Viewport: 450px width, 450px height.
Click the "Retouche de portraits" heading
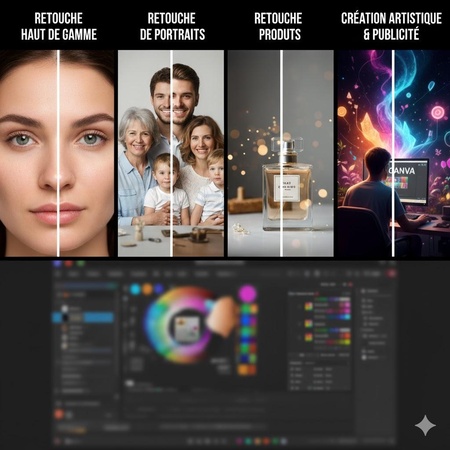(x=172, y=27)
